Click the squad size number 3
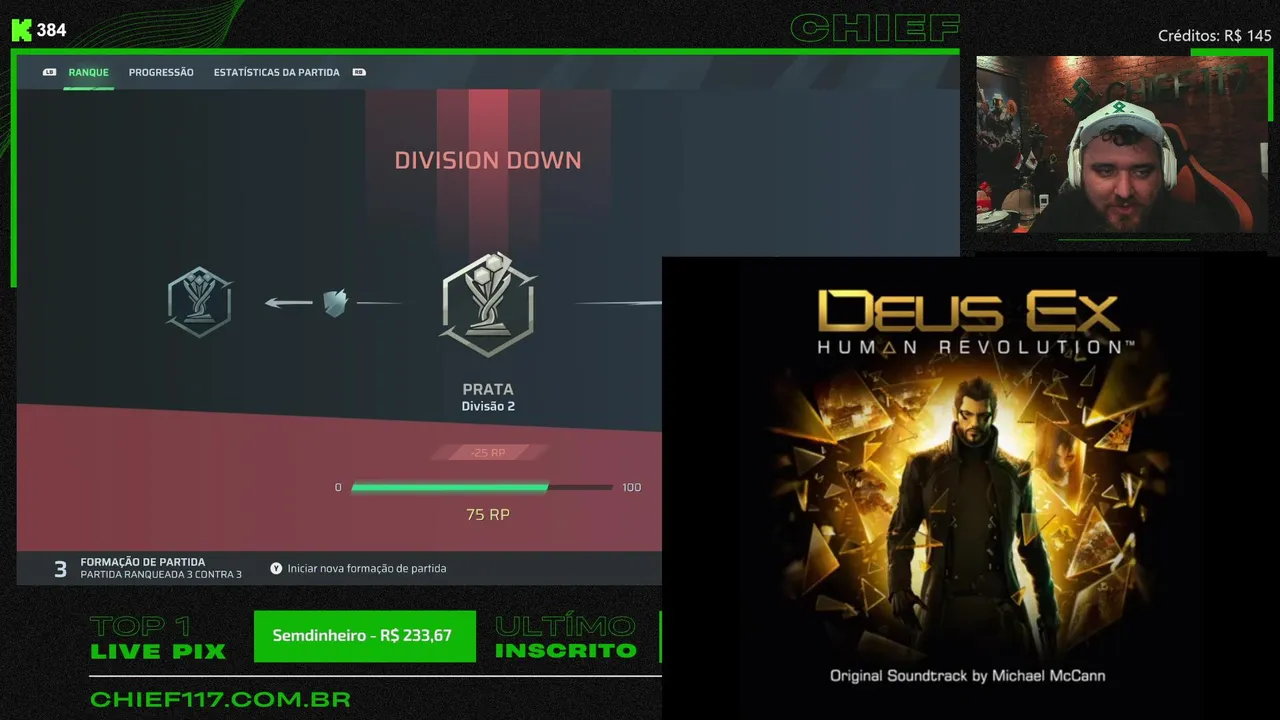This screenshot has width=1280, height=720. [60, 569]
